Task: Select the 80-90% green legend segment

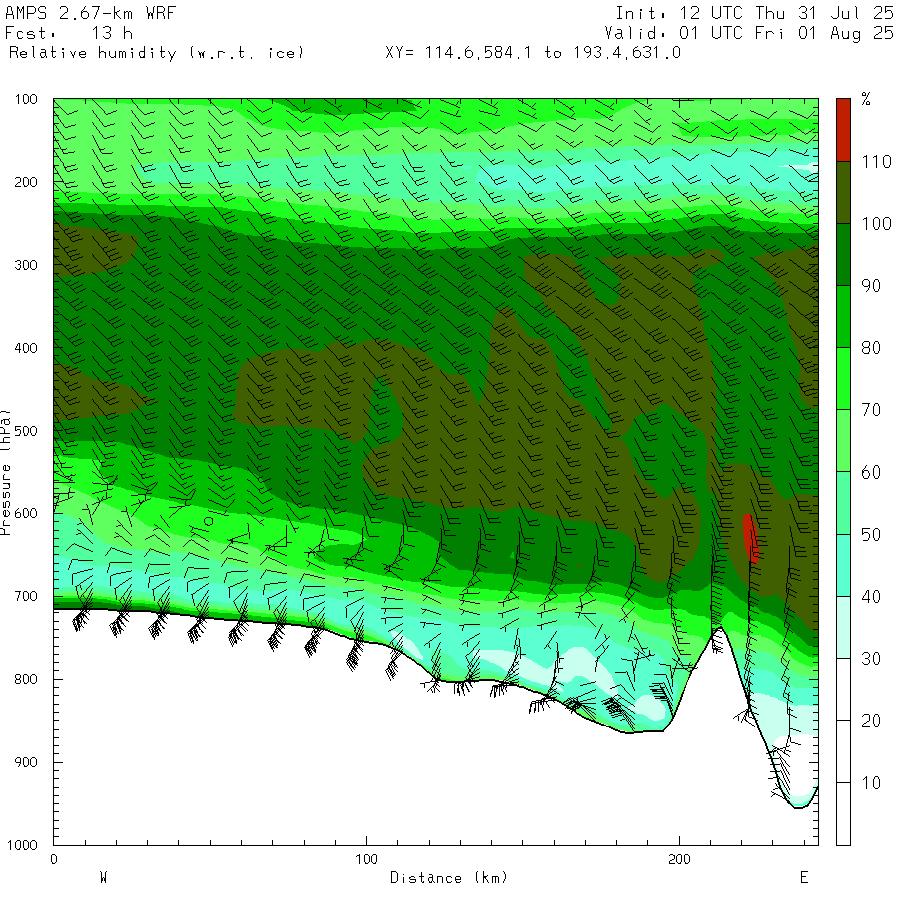Action: 843,316
